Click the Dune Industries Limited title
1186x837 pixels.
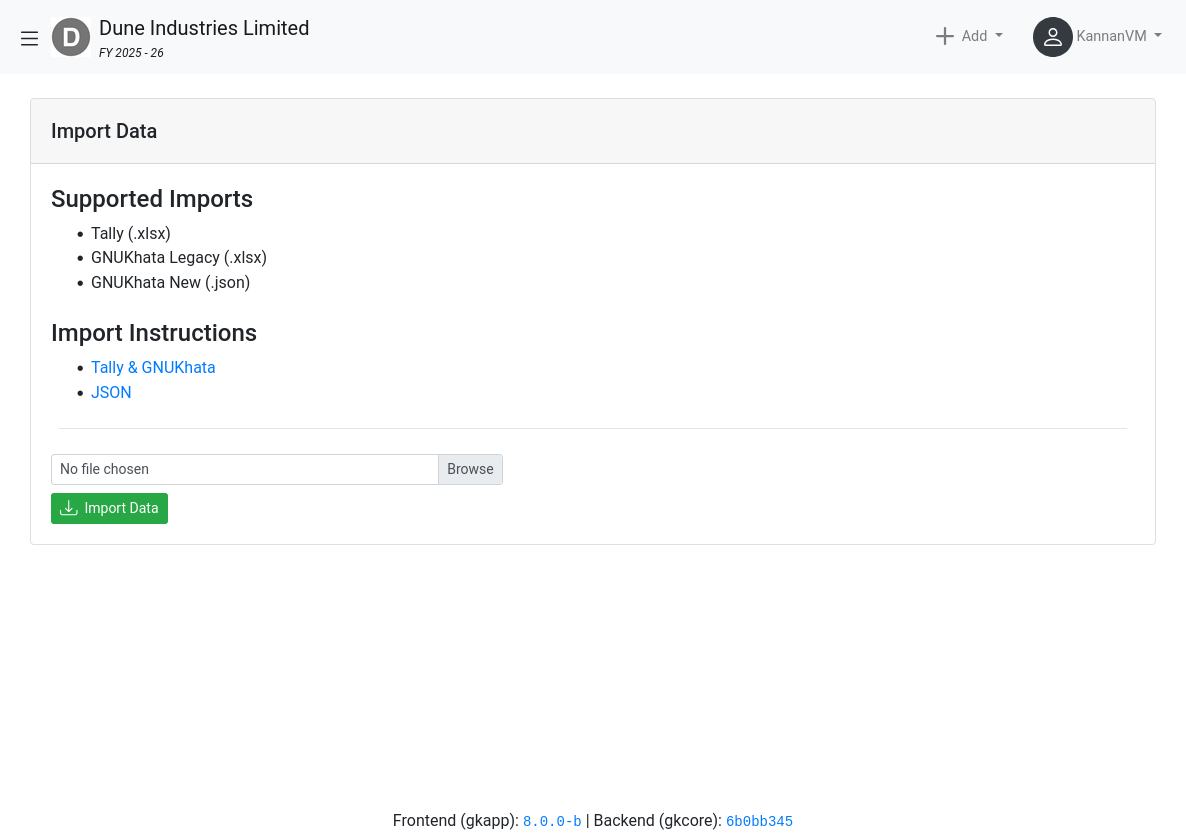coord(204,28)
